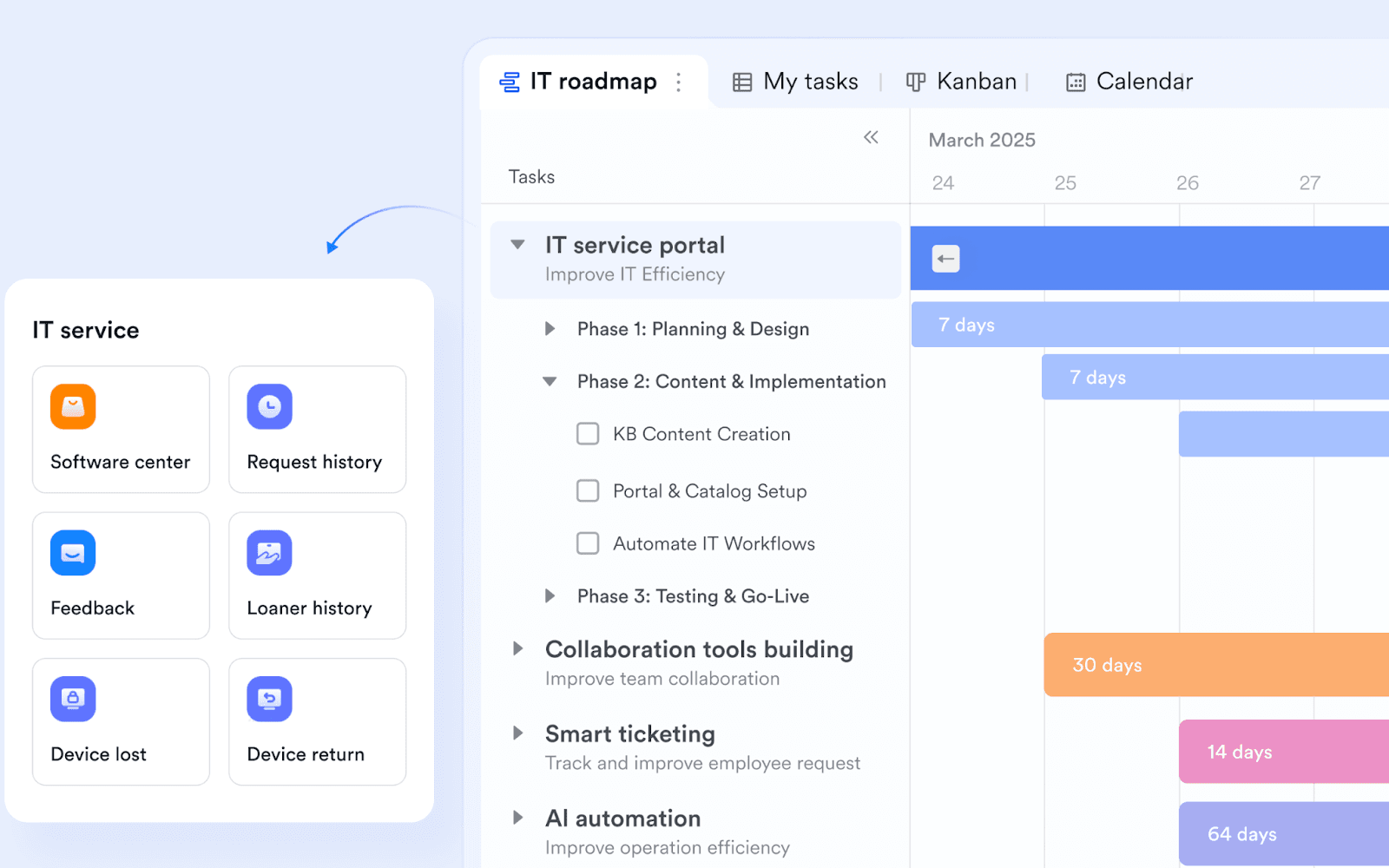This screenshot has height=868, width=1389.
Task: Click back arrow on IT service portal bar
Action: tap(946, 259)
